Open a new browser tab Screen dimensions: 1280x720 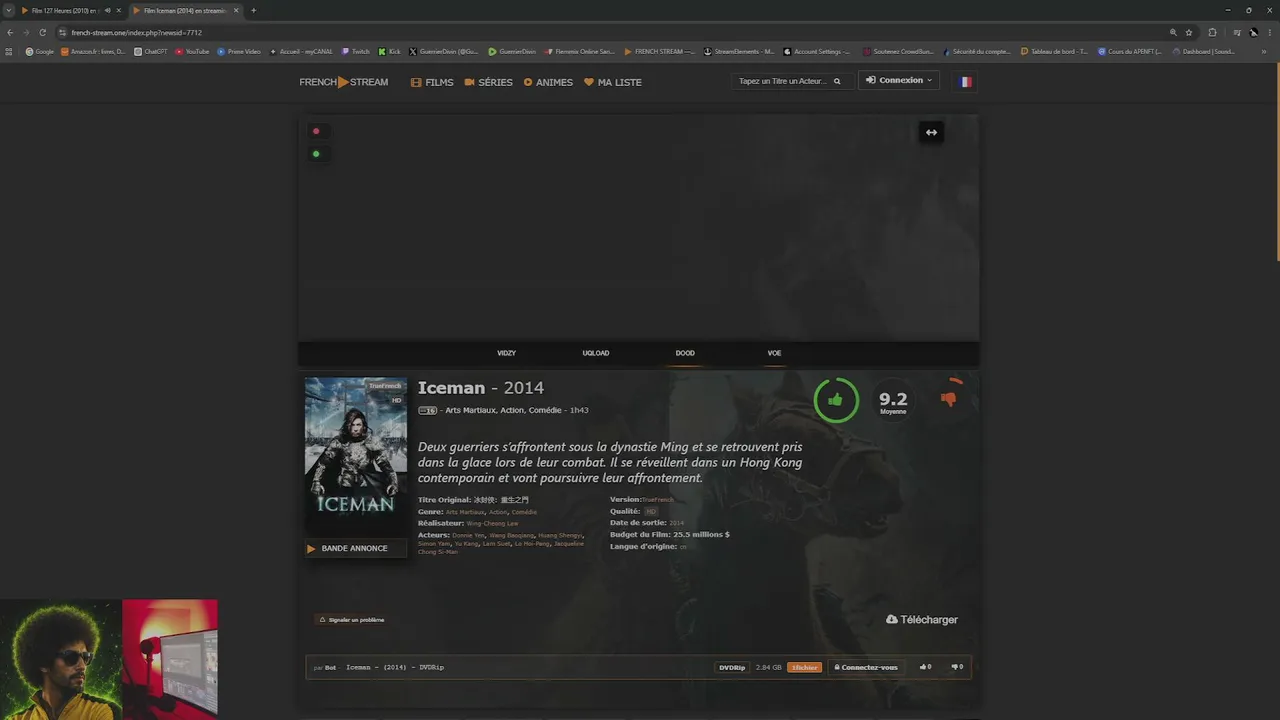(253, 11)
